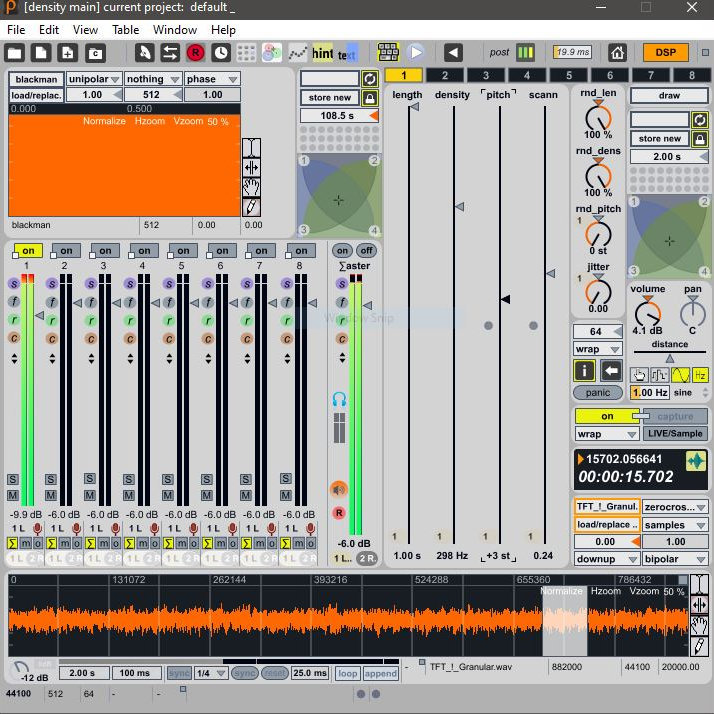Screen dimensions: 714x714
Task: Open the Table menu
Action: [125, 30]
